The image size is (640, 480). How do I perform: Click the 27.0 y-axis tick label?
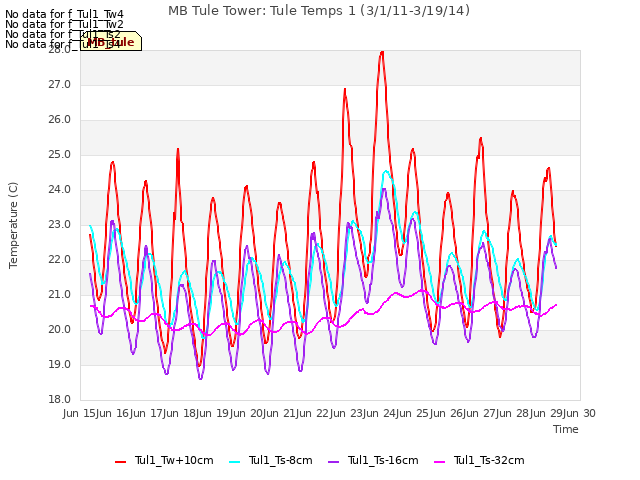pyautogui.click(x=60, y=84)
